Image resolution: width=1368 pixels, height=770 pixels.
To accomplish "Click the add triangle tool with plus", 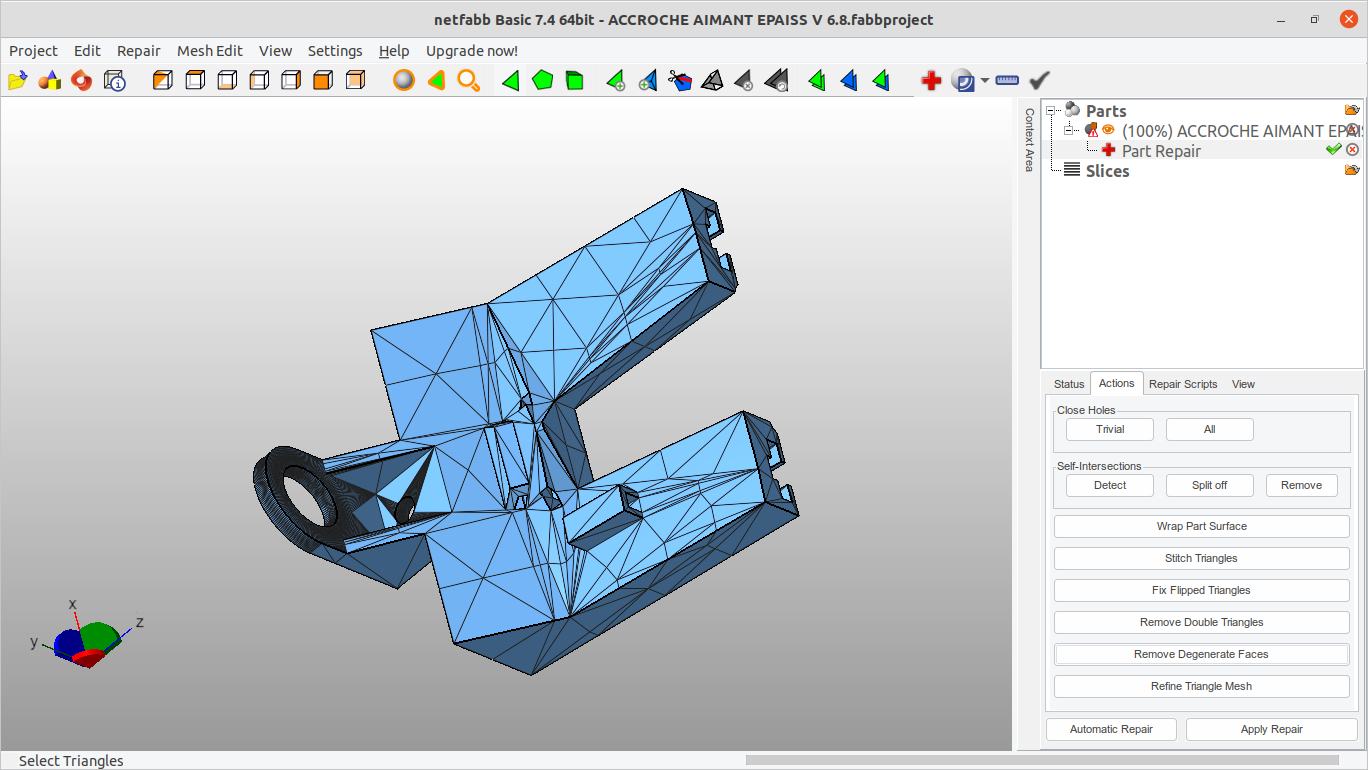I will pyautogui.click(x=616, y=81).
